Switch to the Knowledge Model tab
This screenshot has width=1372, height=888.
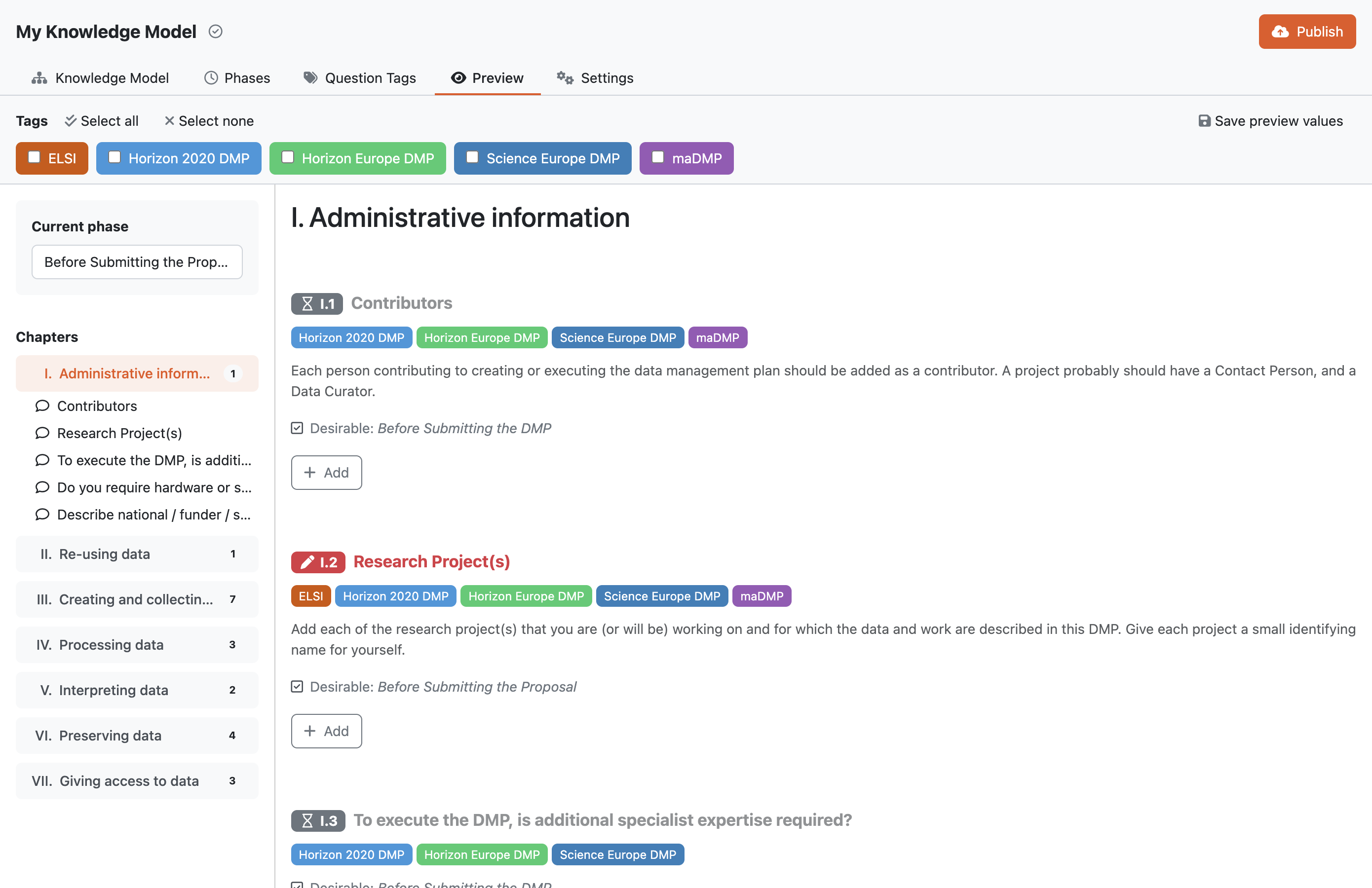coord(100,78)
